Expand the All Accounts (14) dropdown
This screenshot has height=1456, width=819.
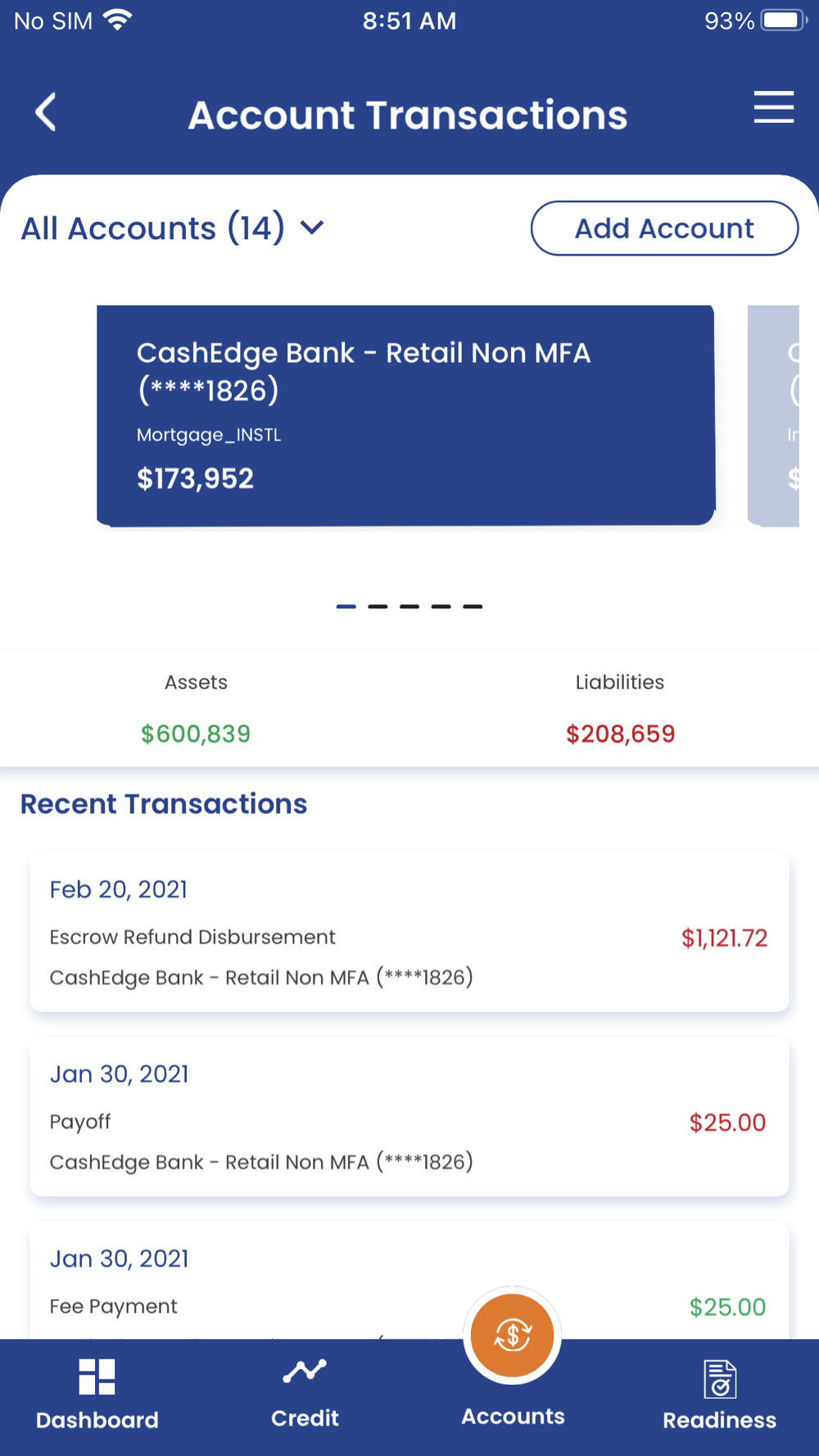[152, 228]
